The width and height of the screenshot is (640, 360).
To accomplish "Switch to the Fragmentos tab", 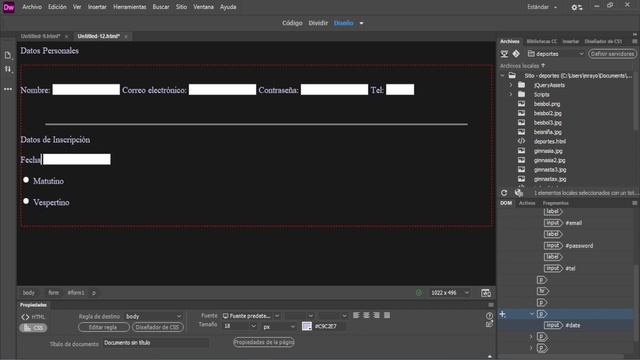I will coord(555,203).
